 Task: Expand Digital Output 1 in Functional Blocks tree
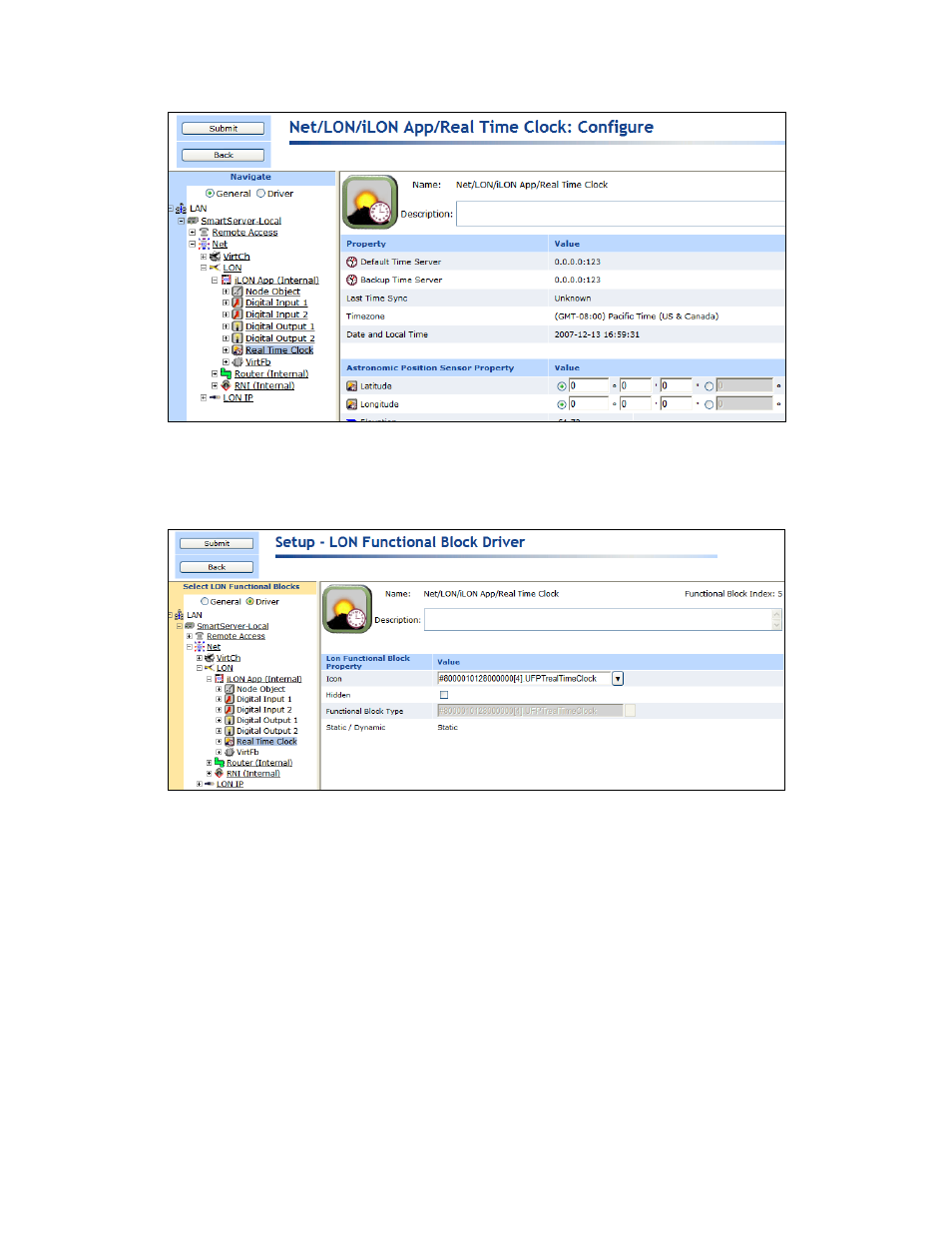coord(219,720)
